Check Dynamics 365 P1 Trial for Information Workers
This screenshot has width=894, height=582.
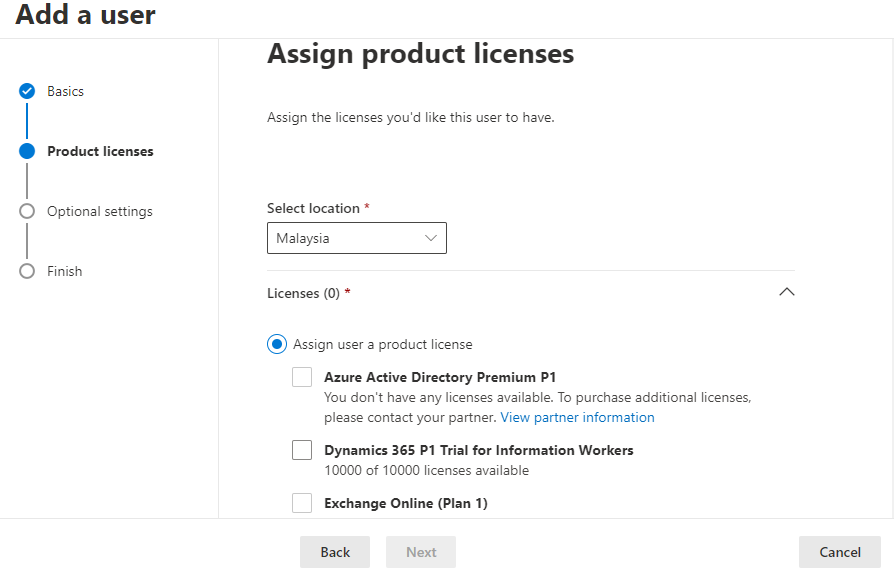[302, 450]
